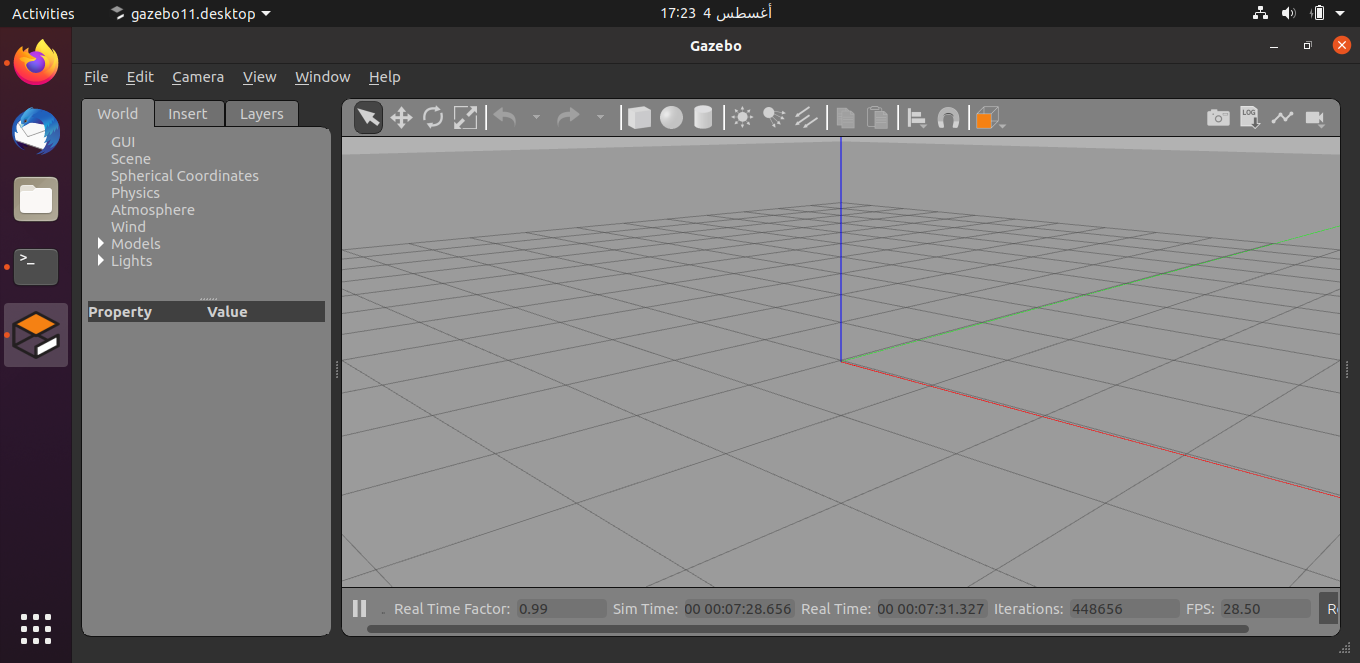Screen dimensions: 1360x663
Task: Insert a box shape
Action: pos(639,118)
